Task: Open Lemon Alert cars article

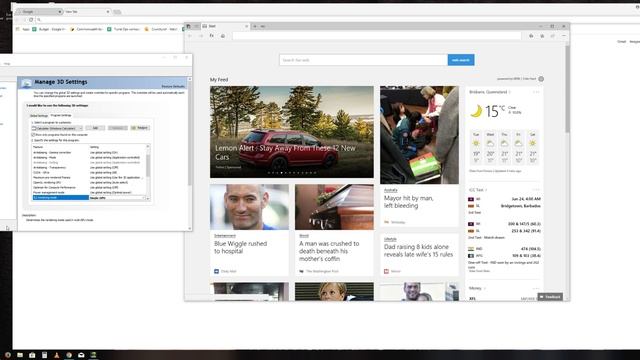Action: pos(292,132)
